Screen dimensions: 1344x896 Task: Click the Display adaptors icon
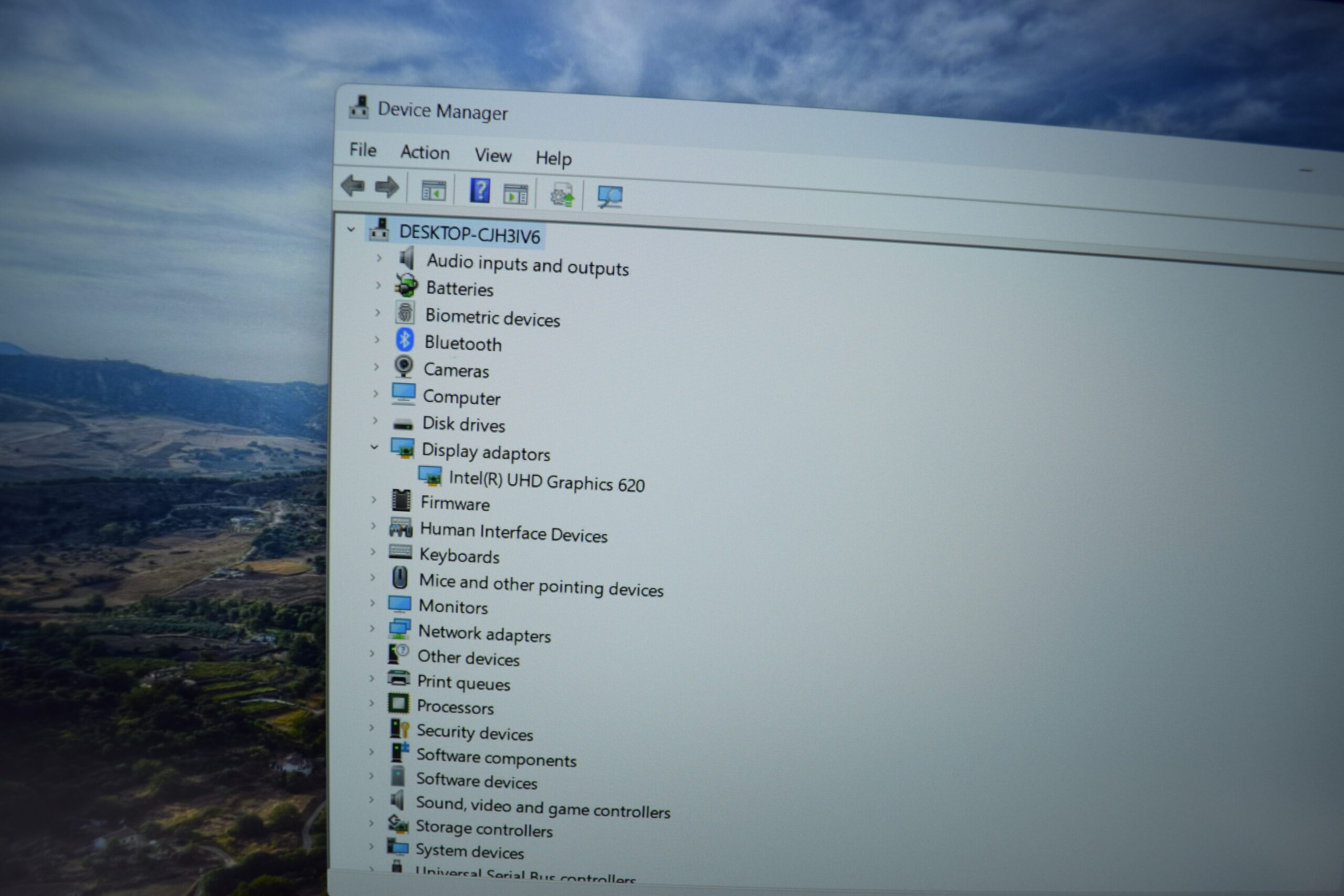403,449
